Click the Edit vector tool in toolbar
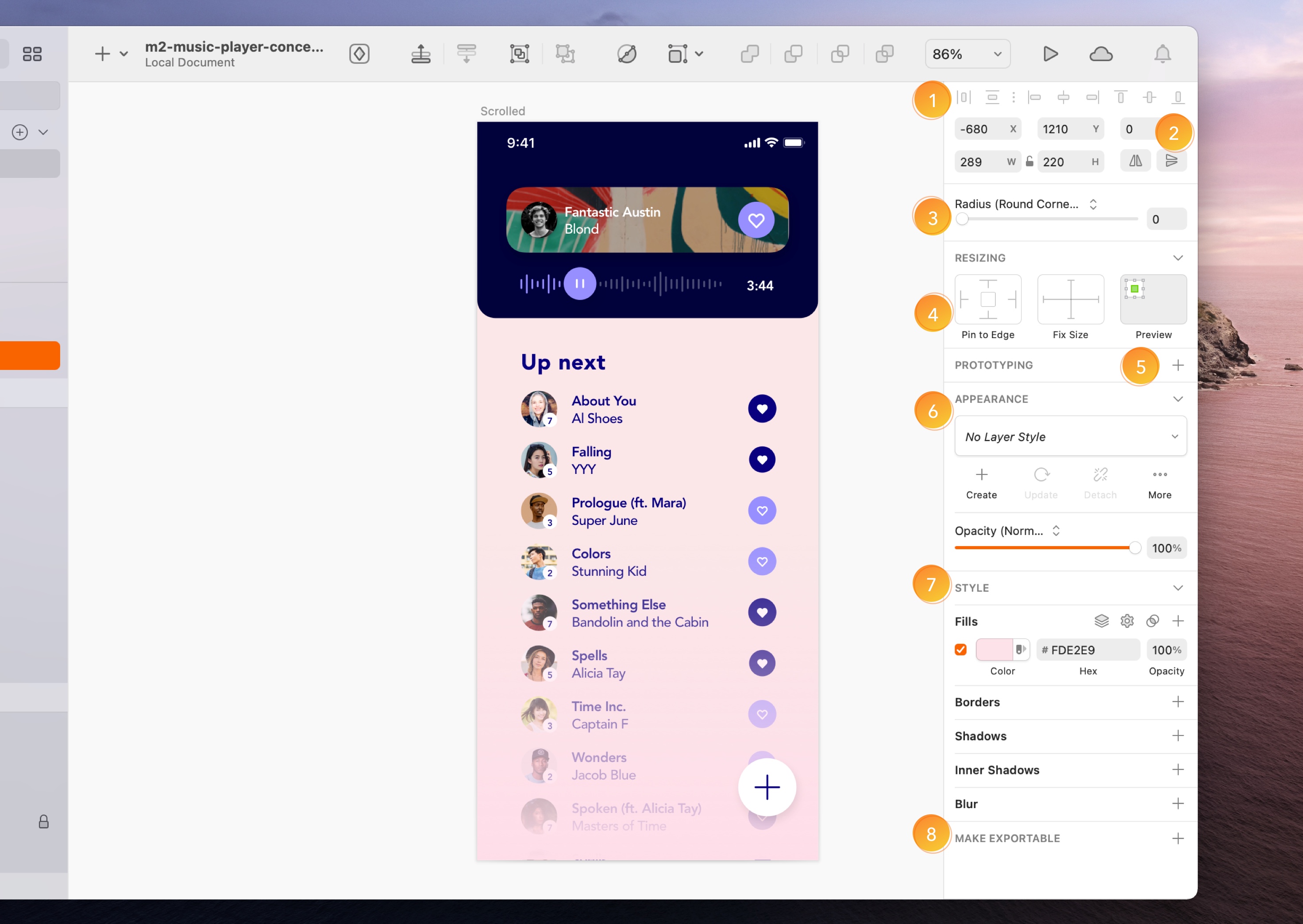The width and height of the screenshot is (1303, 924). pos(626,54)
